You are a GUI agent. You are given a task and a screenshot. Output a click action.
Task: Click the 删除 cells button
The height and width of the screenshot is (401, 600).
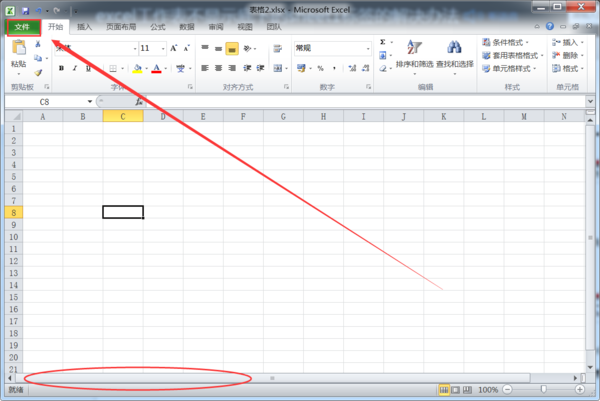(568, 55)
